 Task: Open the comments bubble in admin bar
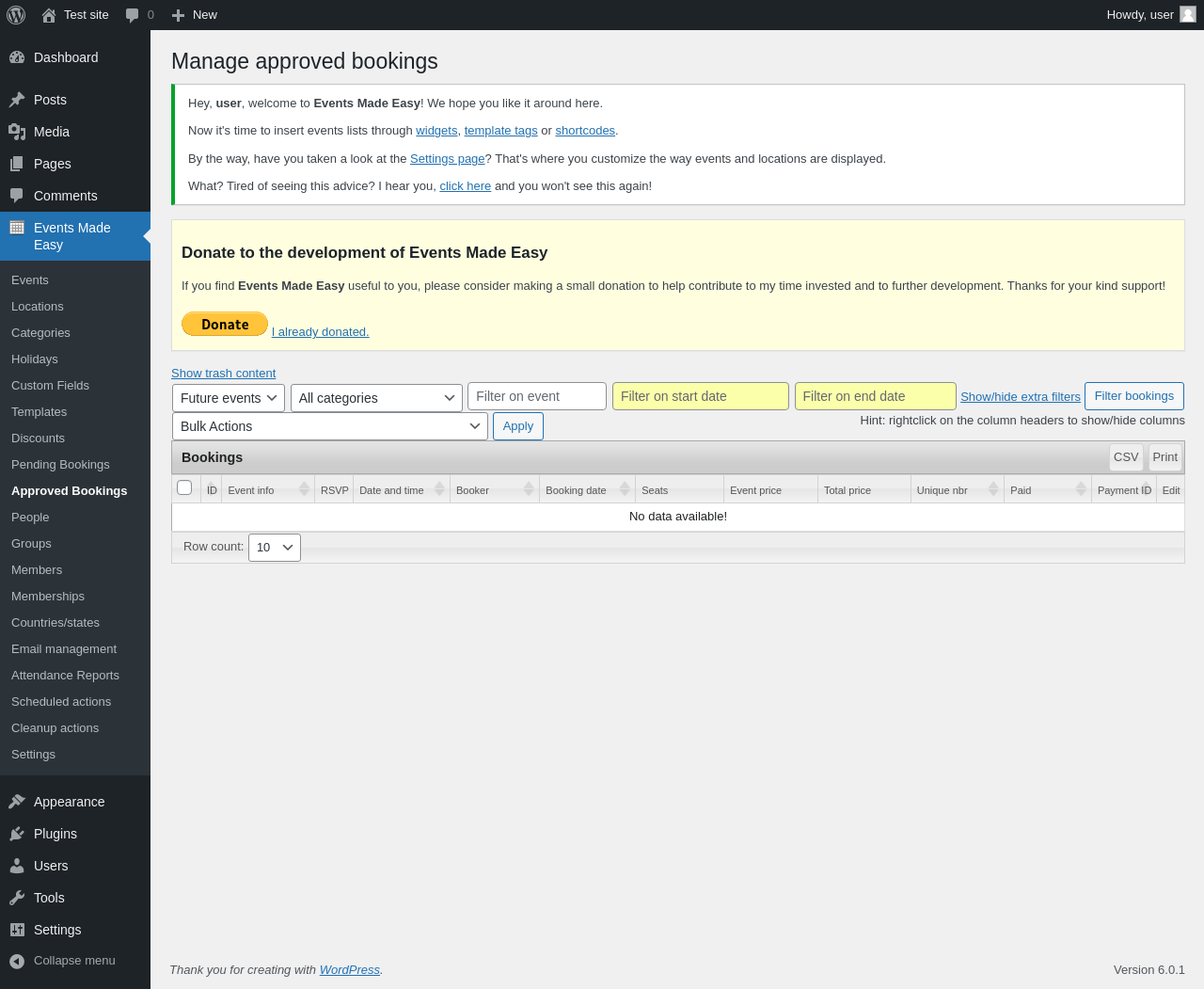tap(133, 15)
